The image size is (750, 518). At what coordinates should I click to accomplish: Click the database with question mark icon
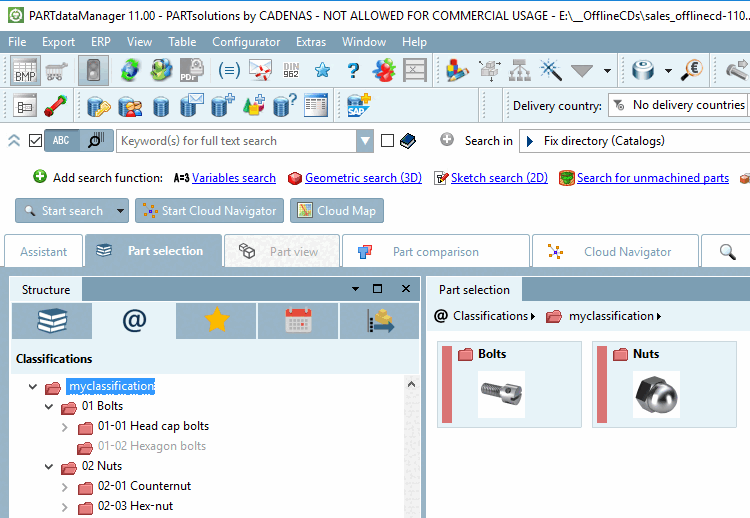coord(285,105)
